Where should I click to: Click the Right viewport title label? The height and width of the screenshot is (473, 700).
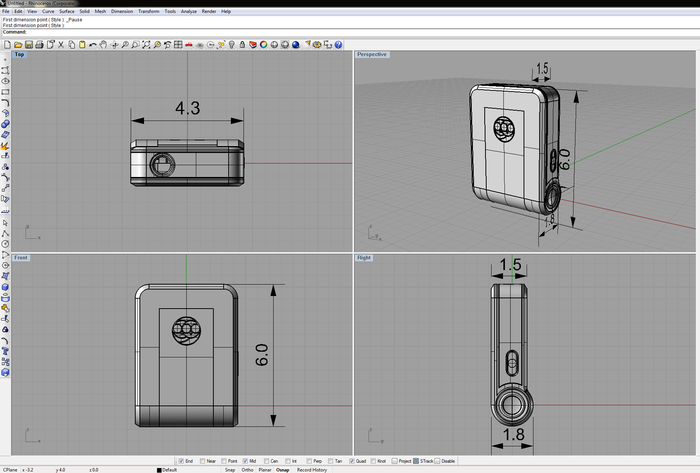pos(364,258)
